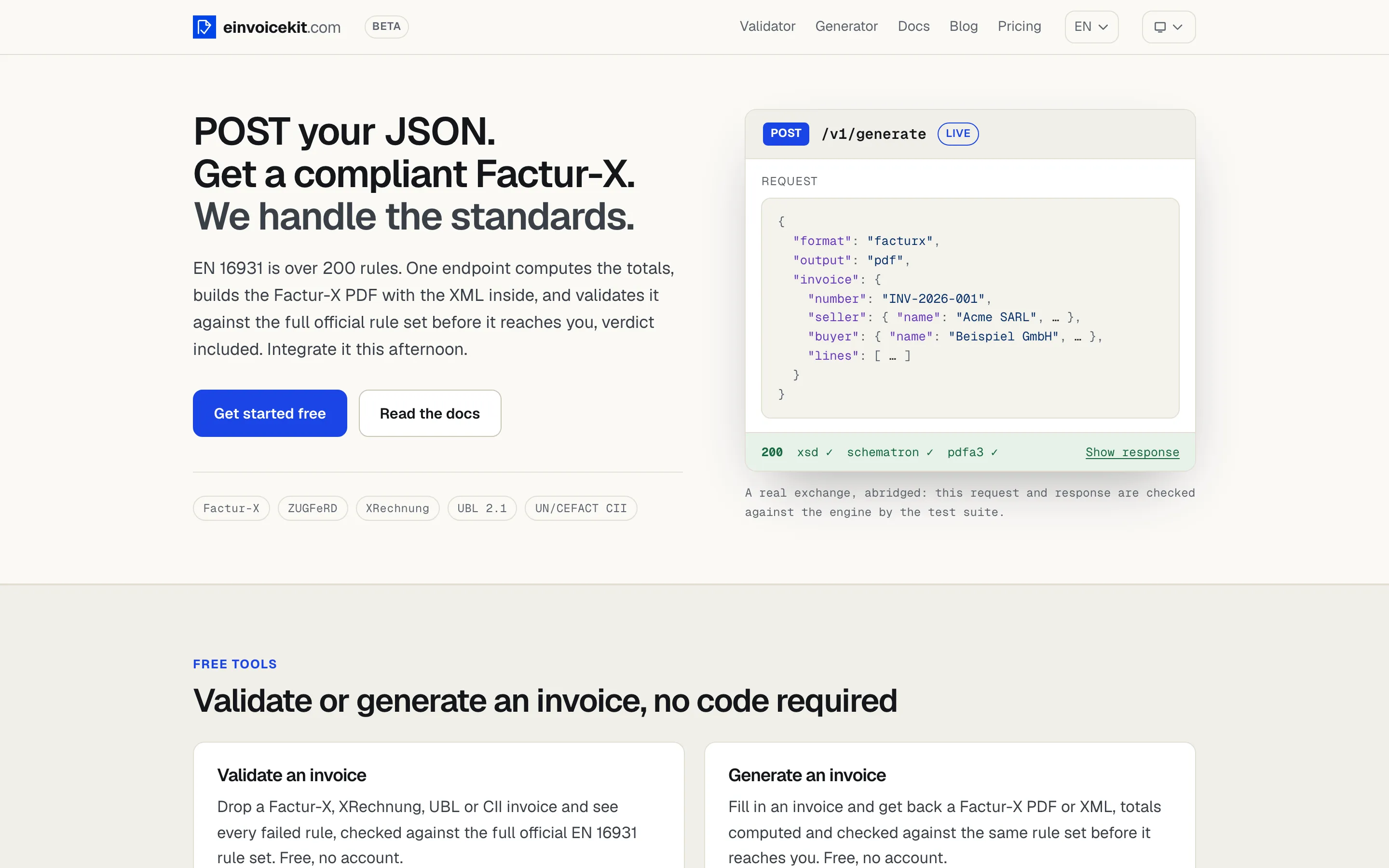Click the BETA badge
The width and height of the screenshot is (1389, 868).
(386, 27)
